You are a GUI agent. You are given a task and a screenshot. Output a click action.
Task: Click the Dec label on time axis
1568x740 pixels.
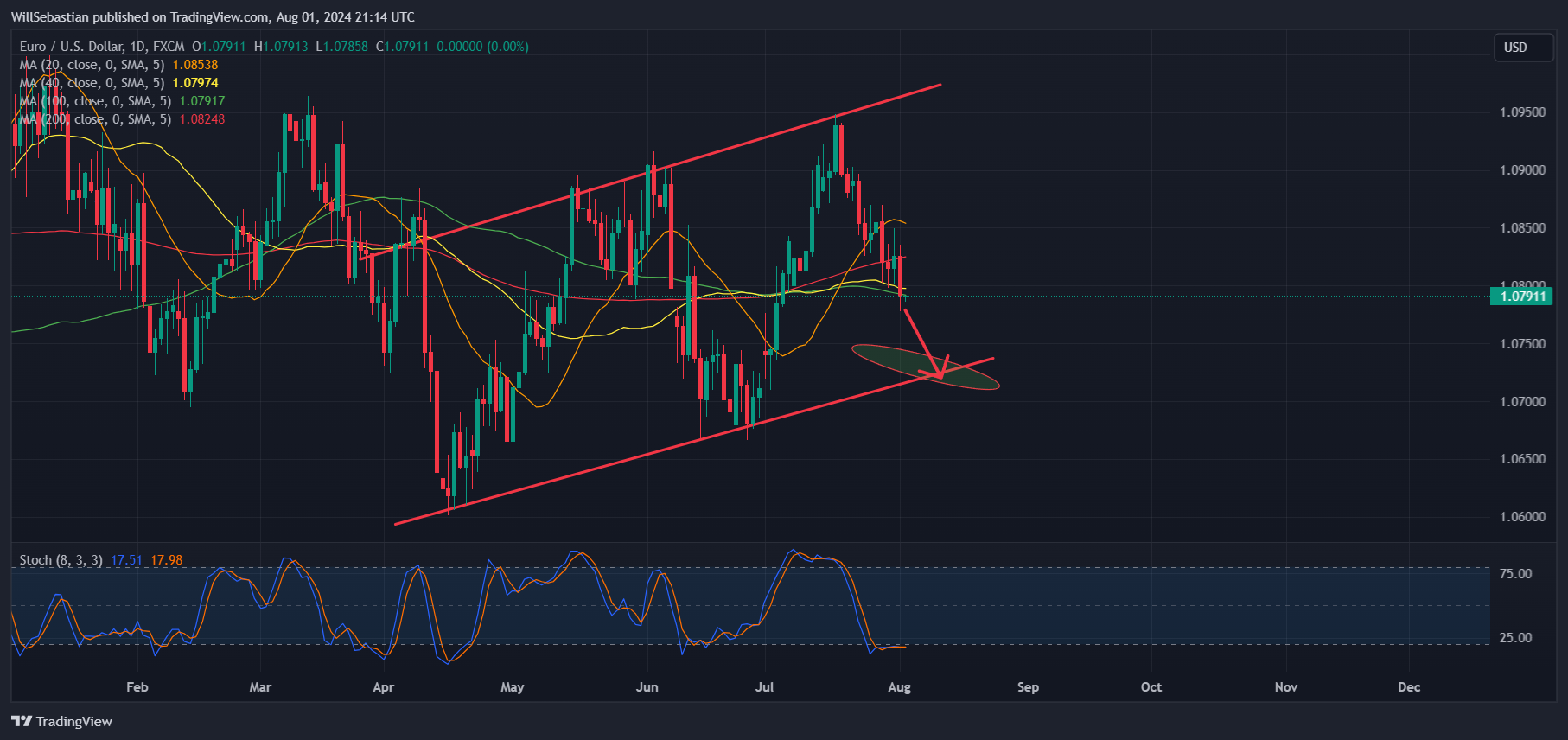coord(1410,687)
